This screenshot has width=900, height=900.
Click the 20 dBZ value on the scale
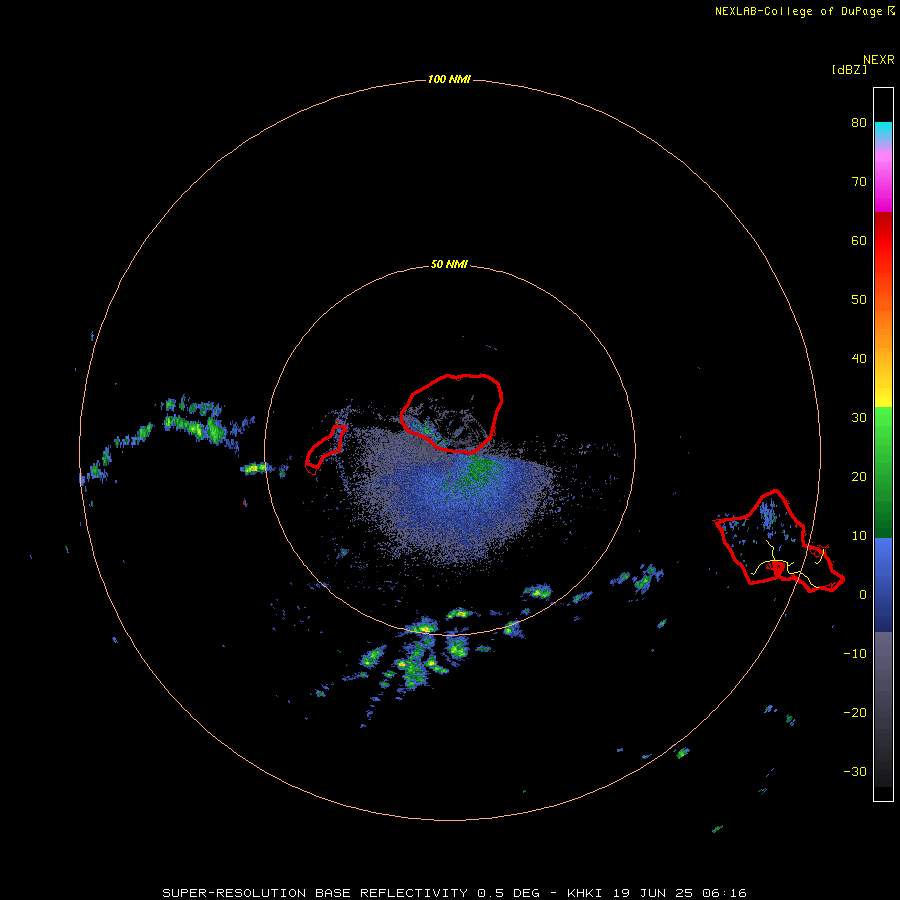(x=859, y=477)
